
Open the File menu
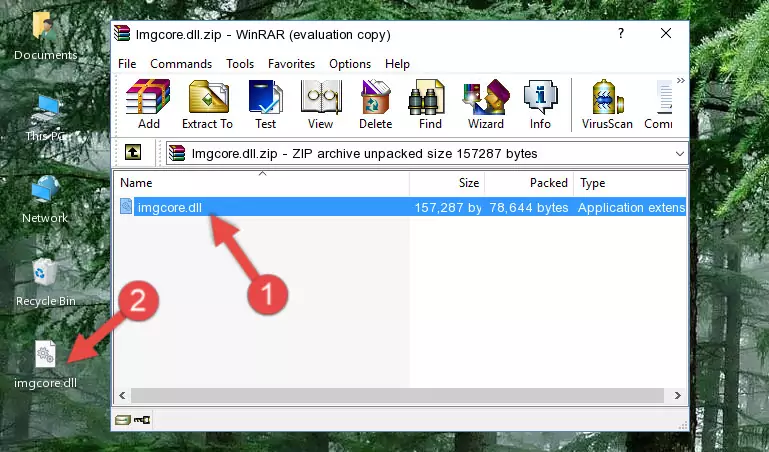coord(127,64)
